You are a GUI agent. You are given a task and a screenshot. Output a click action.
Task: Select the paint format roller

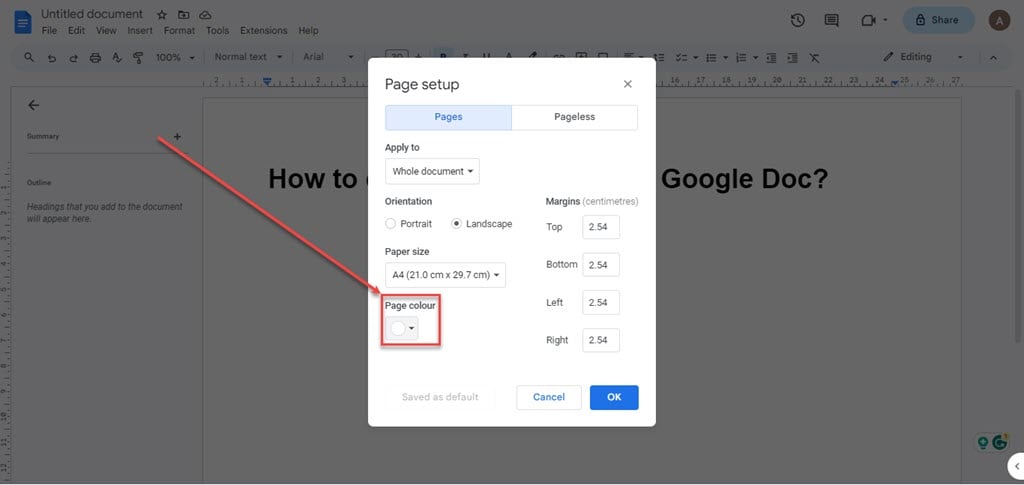pos(138,57)
